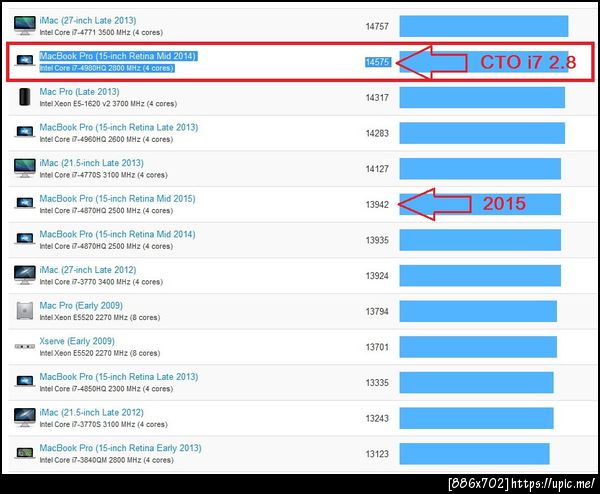Click the Mac Pro Early 2009 tower icon

(24, 310)
